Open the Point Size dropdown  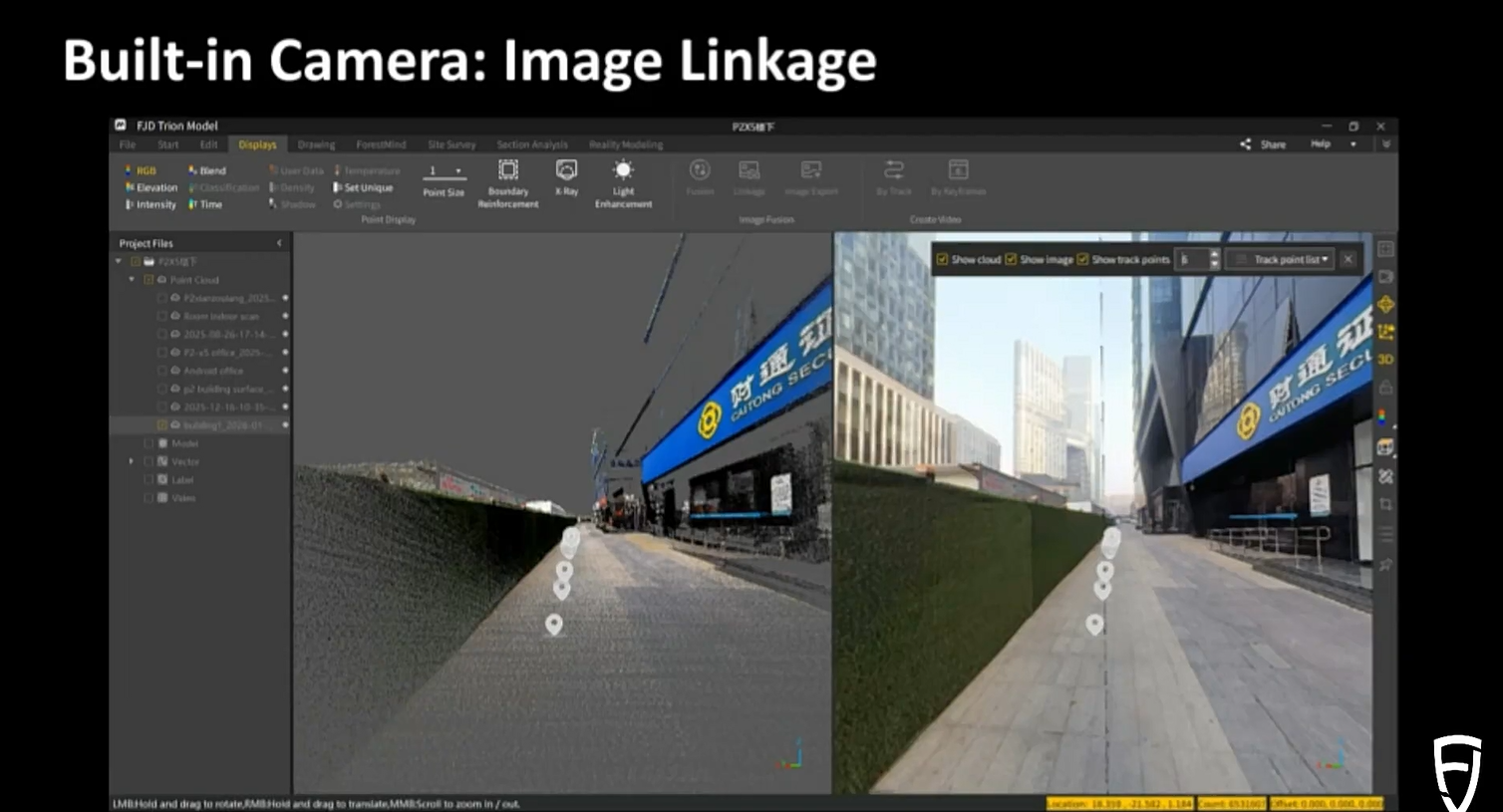[445, 170]
